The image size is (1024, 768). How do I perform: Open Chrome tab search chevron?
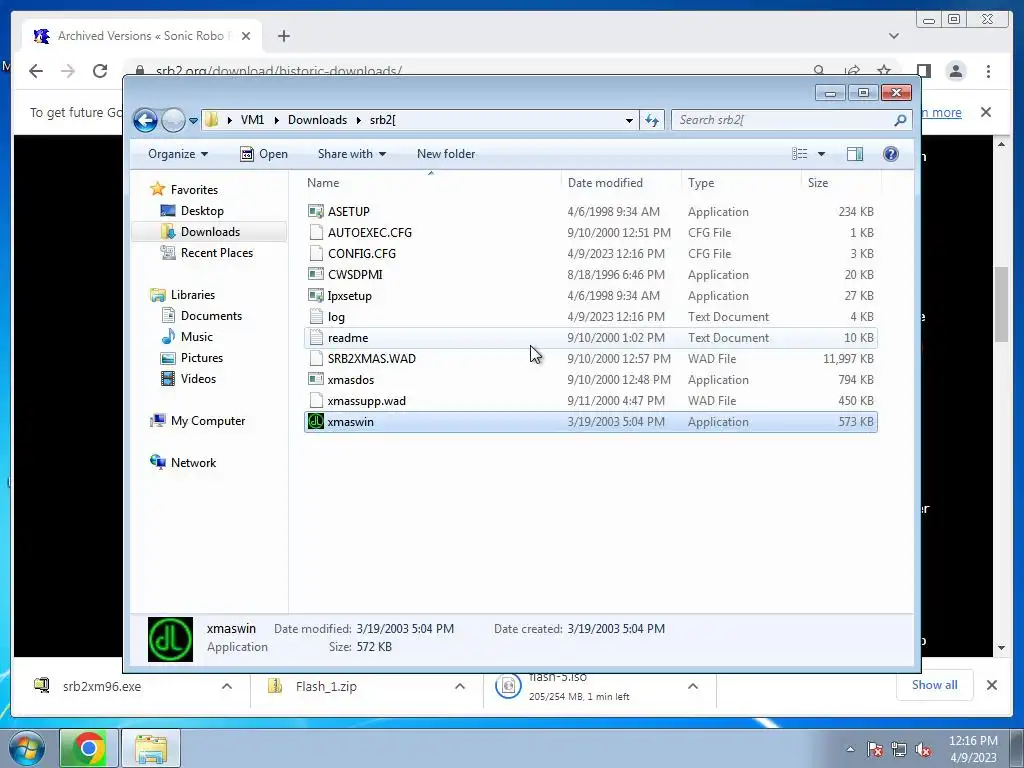(x=894, y=36)
